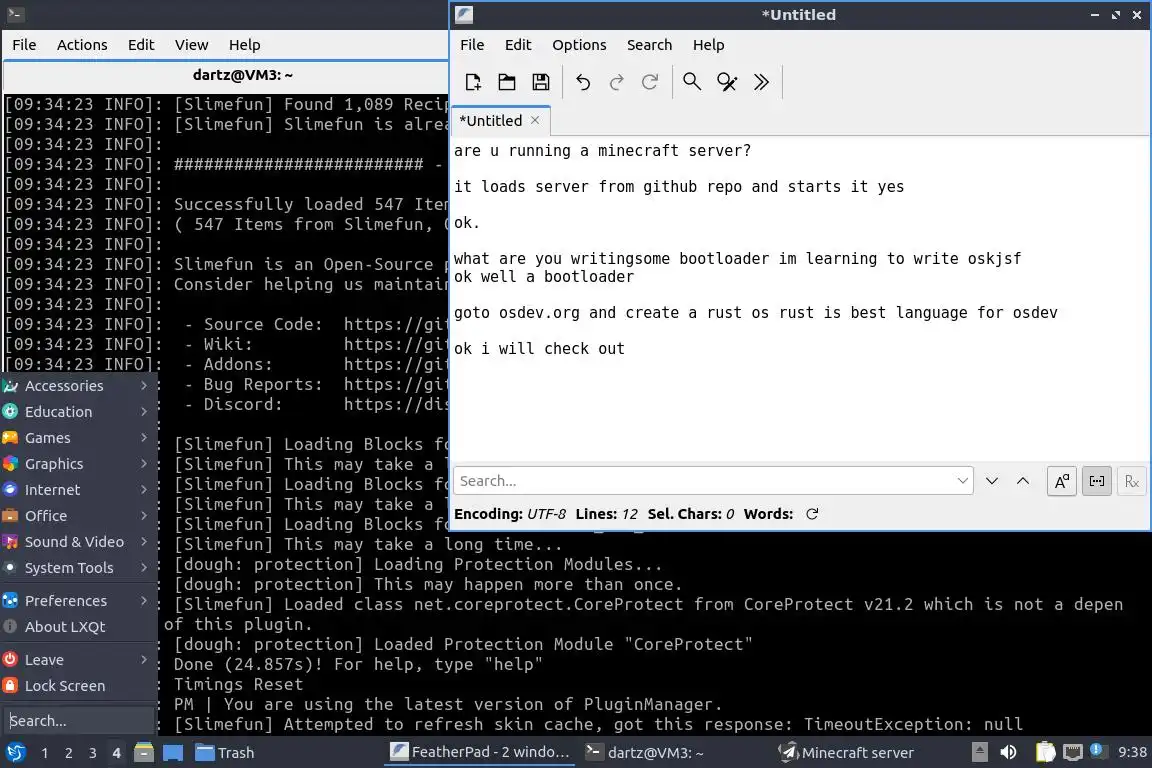Open FeatherPad Edit menu
1152x768 pixels.
pos(518,45)
